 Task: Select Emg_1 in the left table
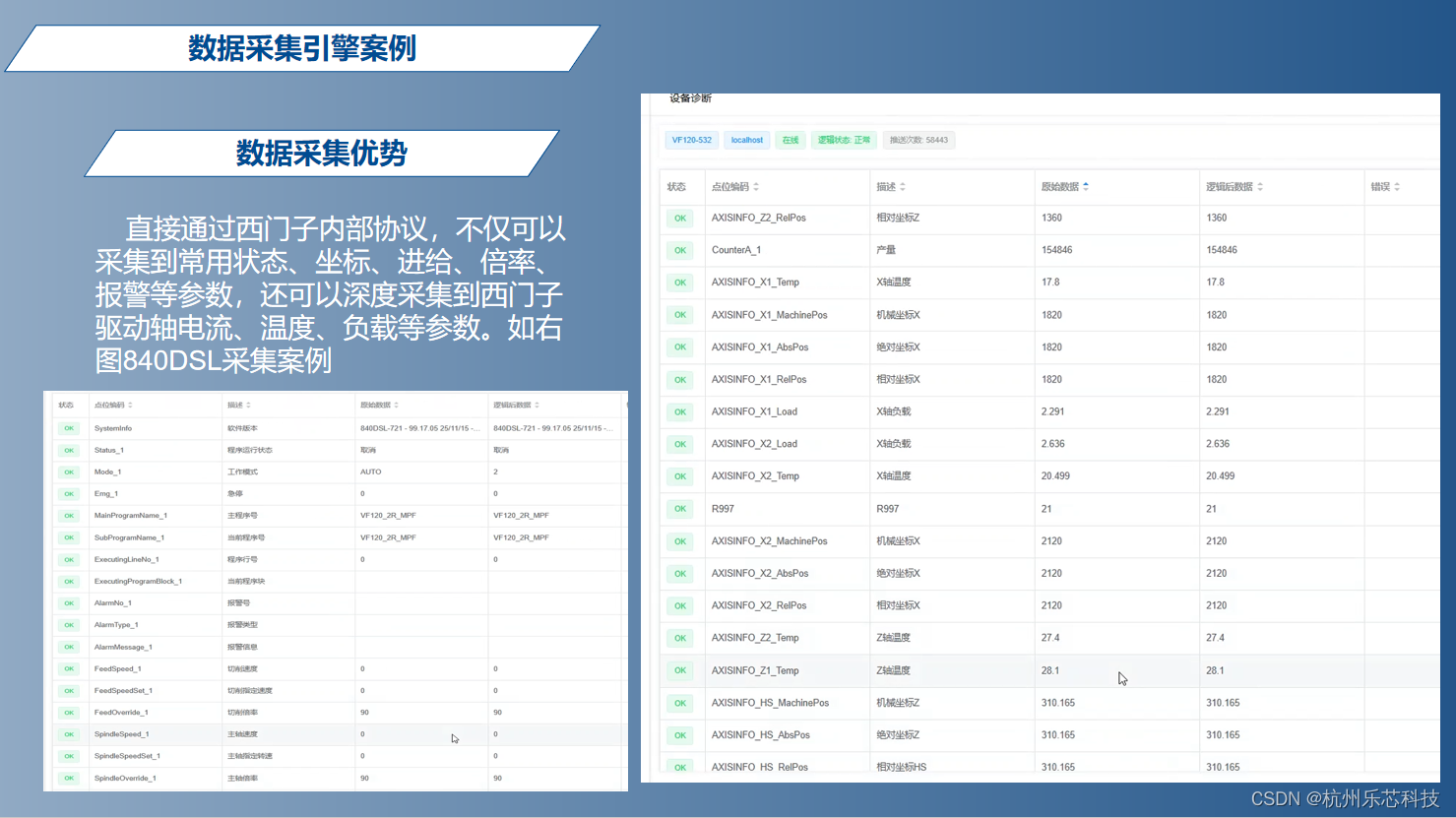click(106, 493)
